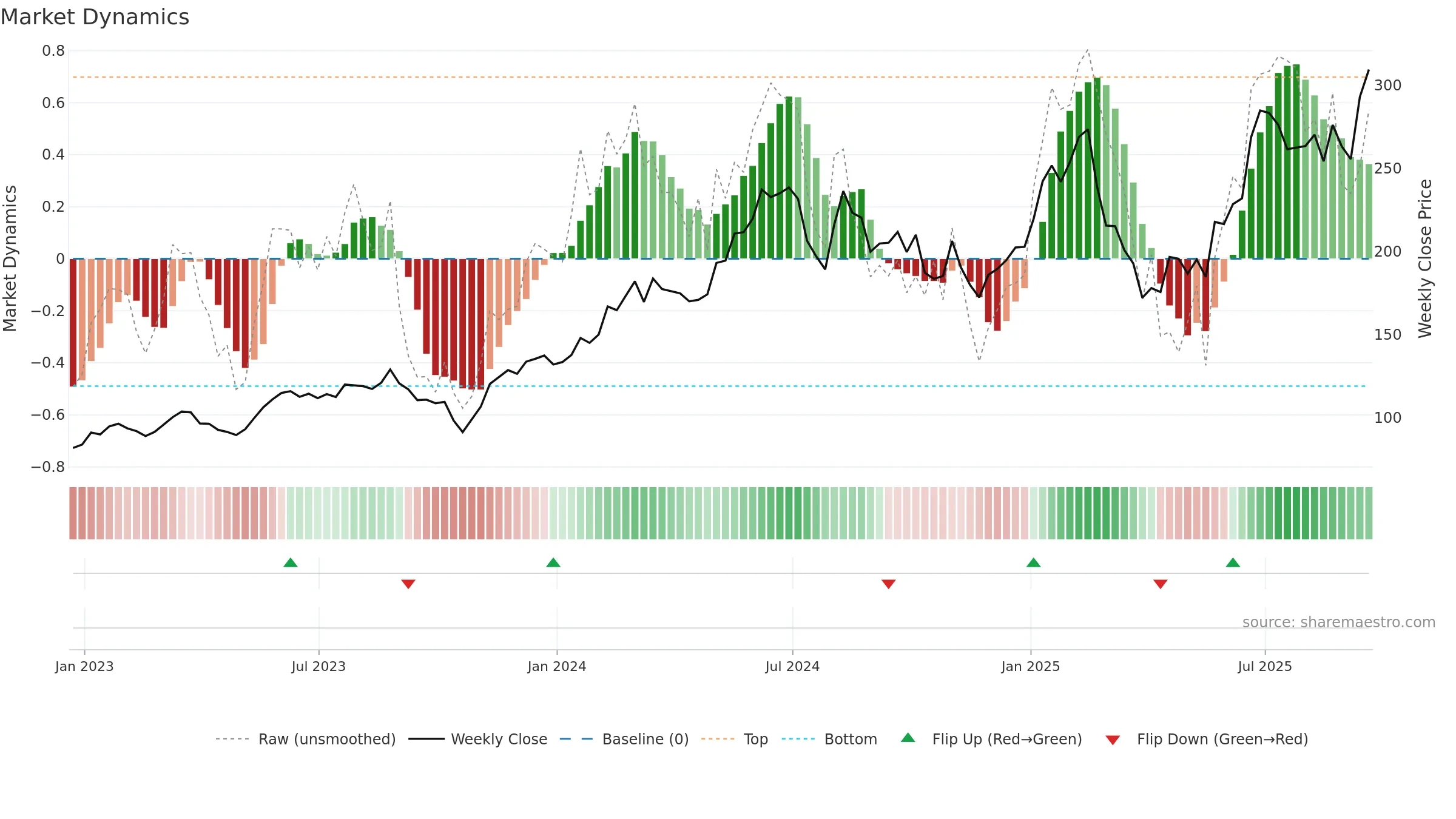Click the −0.8 left axis tick label
1456x819 pixels.
pos(48,467)
